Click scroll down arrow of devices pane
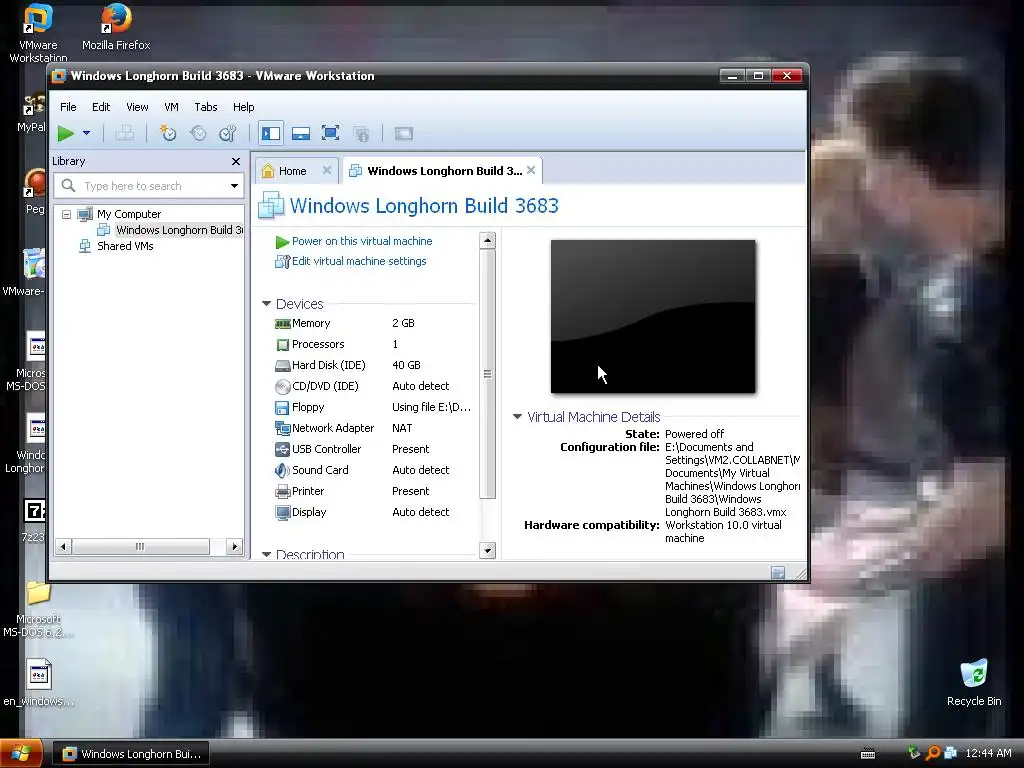The height and width of the screenshot is (768, 1024). point(487,551)
